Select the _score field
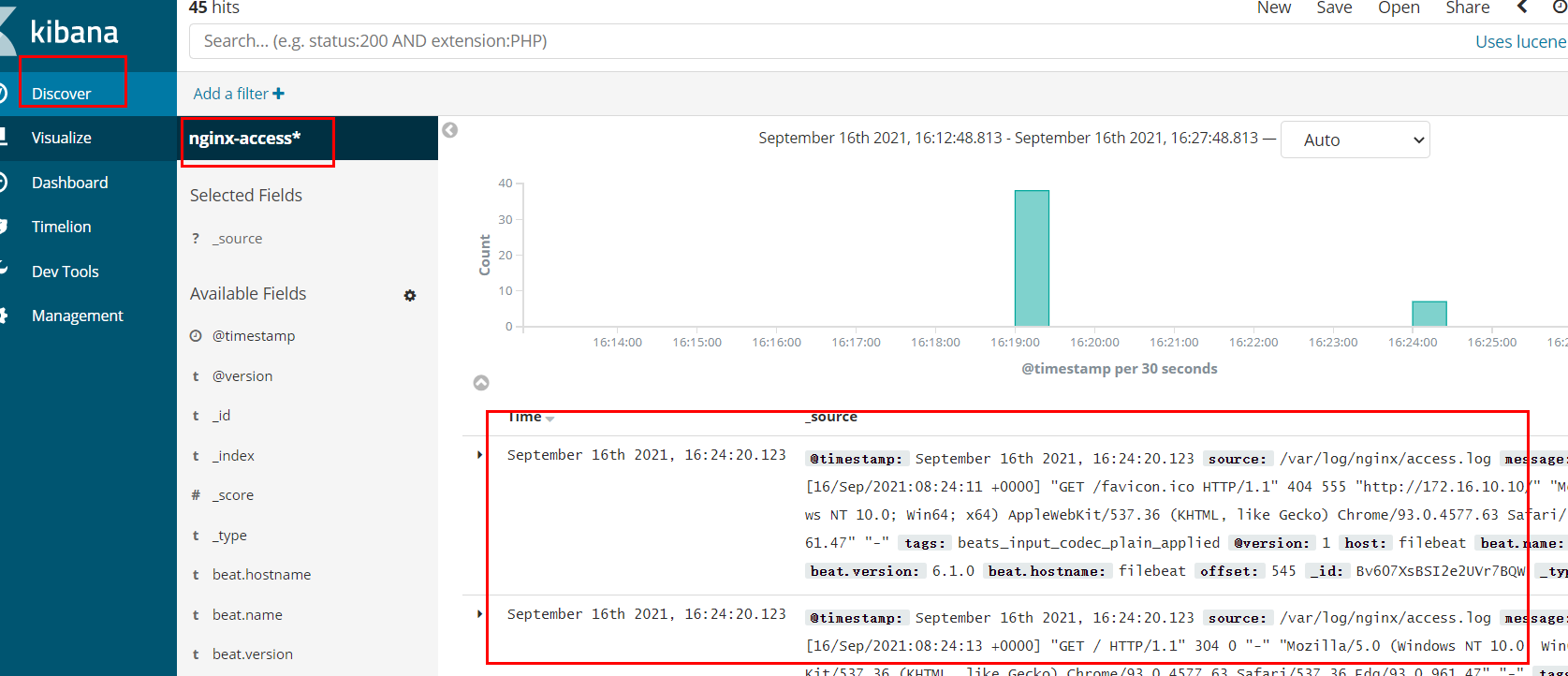The image size is (1568, 676). (233, 495)
